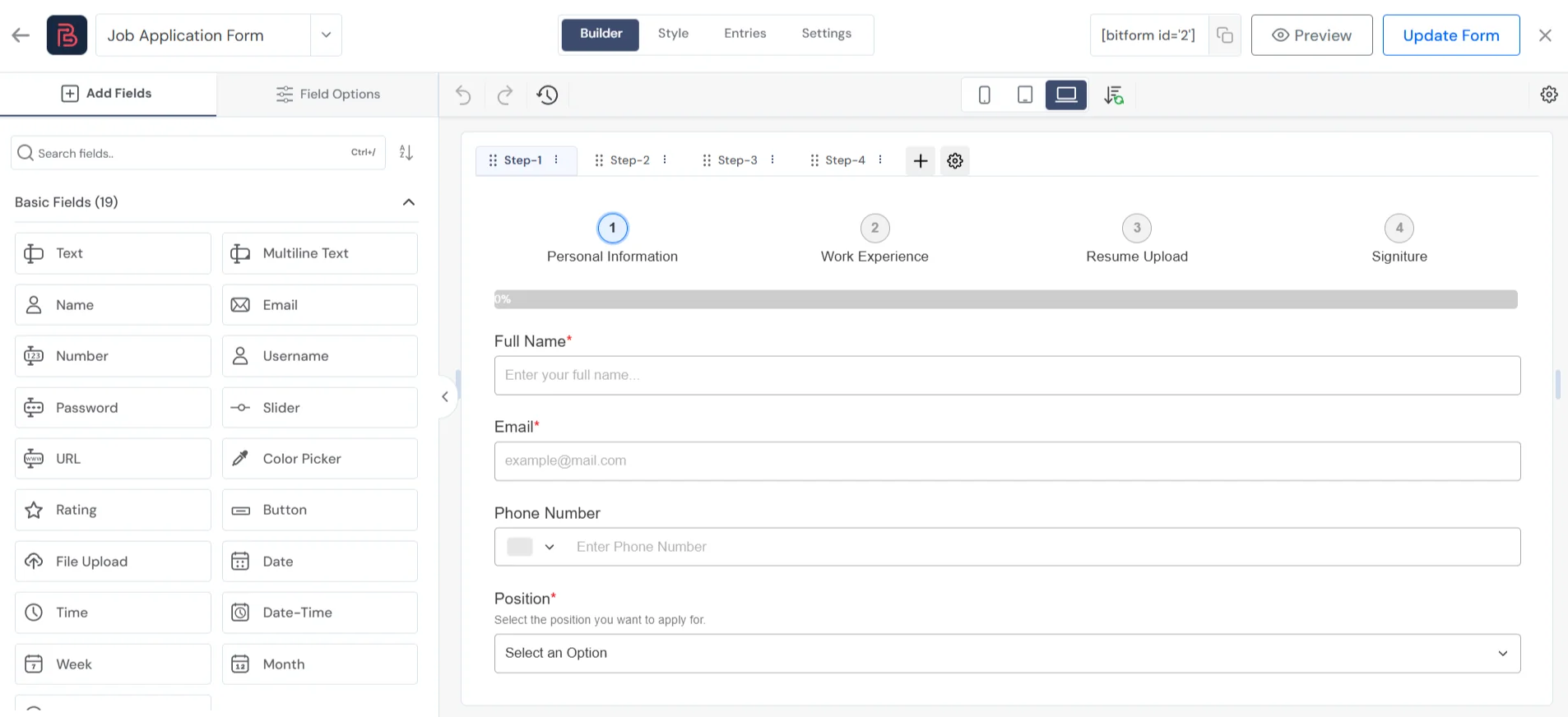The height and width of the screenshot is (717, 1568).
Task: Open the phone country code dropdown
Action: (x=531, y=547)
